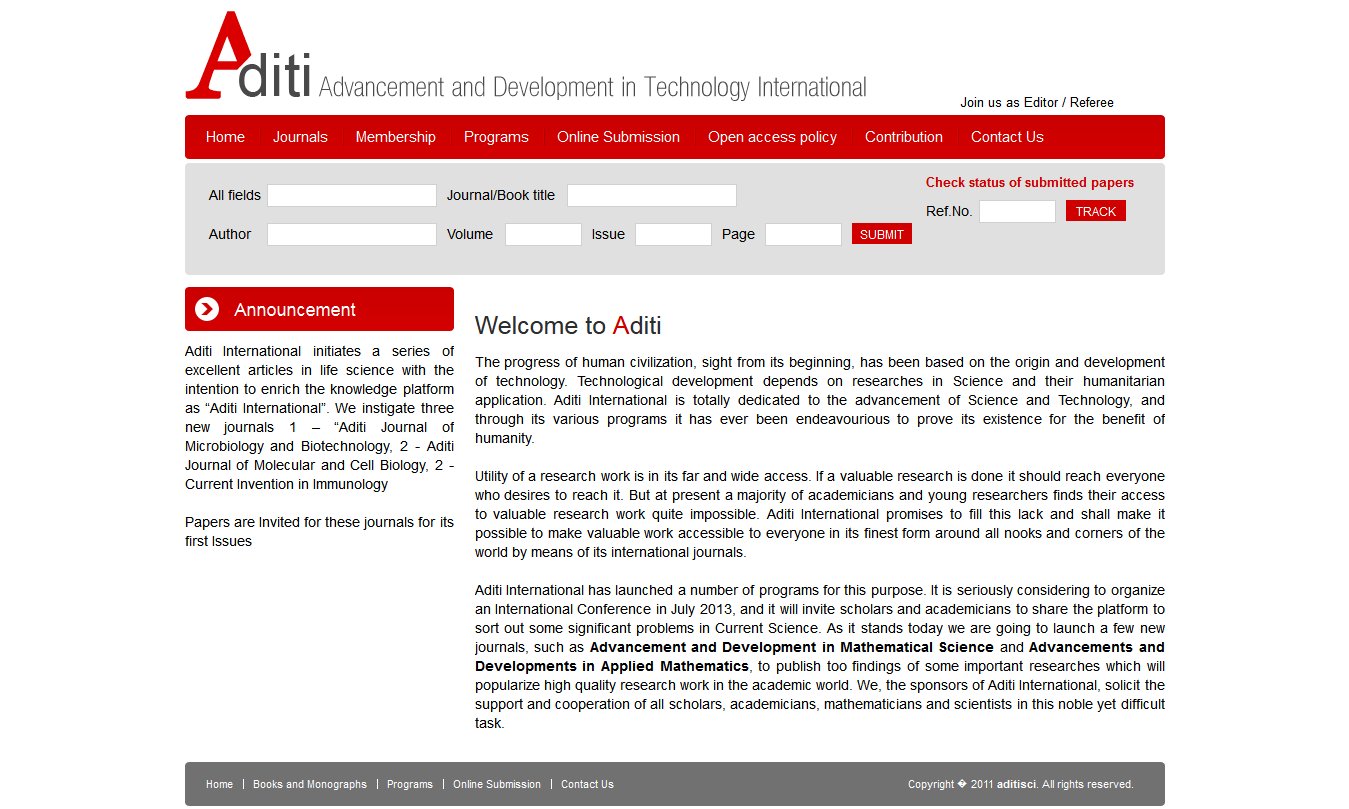The image size is (1349, 809).
Task: Click the Issue input box
Action: pyautogui.click(x=673, y=234)
